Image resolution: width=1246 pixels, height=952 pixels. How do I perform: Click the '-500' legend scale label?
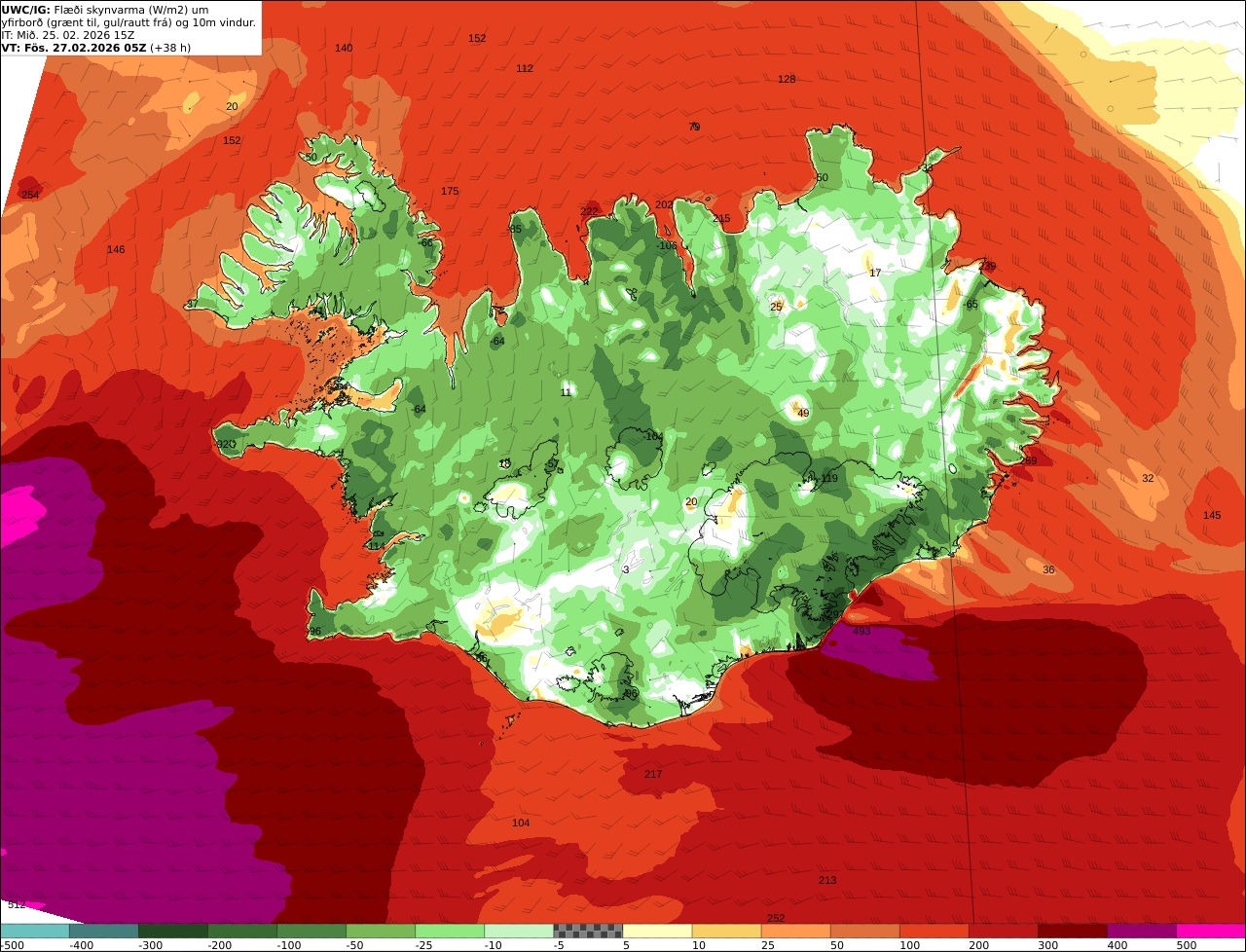13,945
